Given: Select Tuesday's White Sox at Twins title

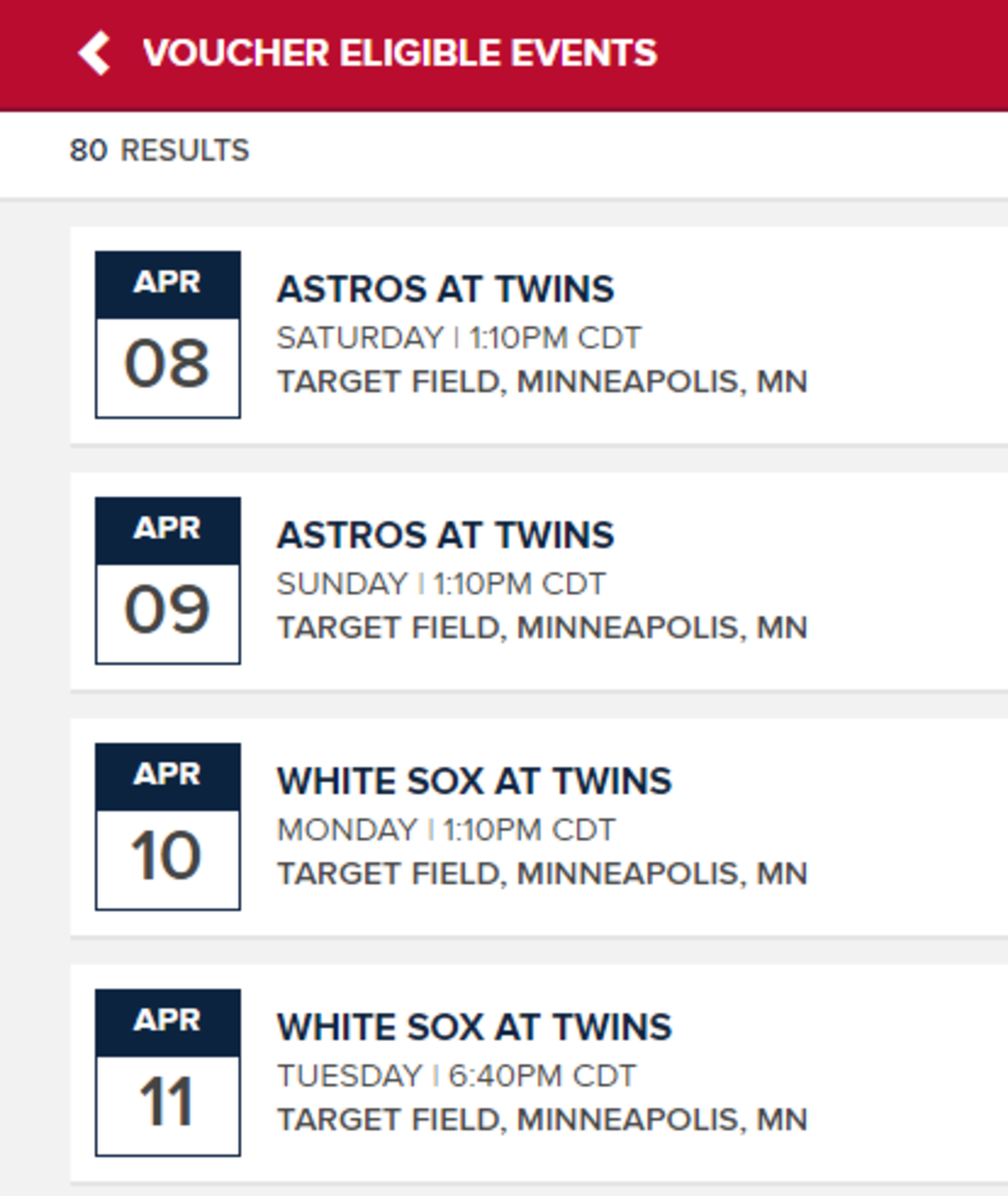Looking at the screenshot, I should click(474, 1027).
